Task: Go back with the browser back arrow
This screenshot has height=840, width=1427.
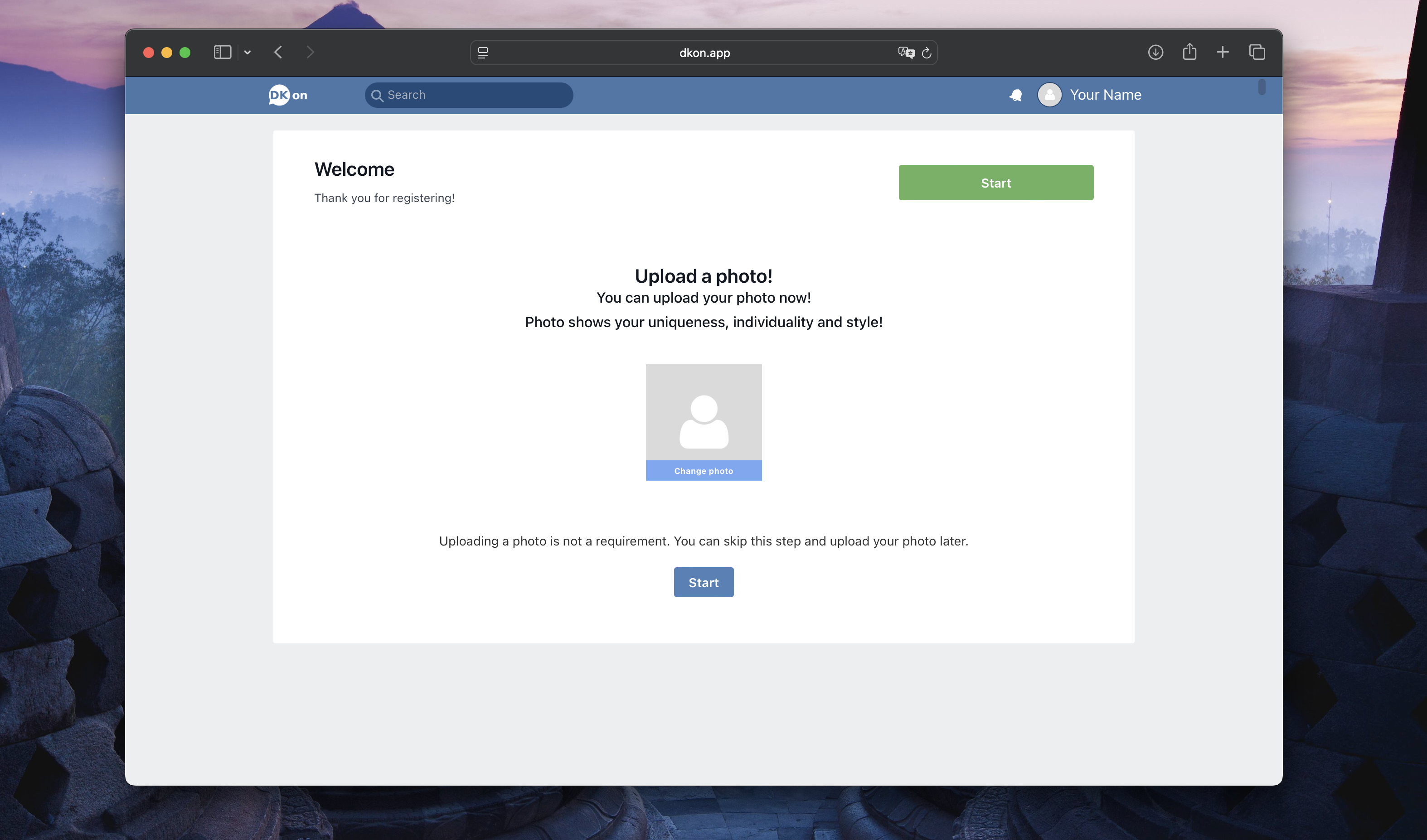Action: pos(278,53)
